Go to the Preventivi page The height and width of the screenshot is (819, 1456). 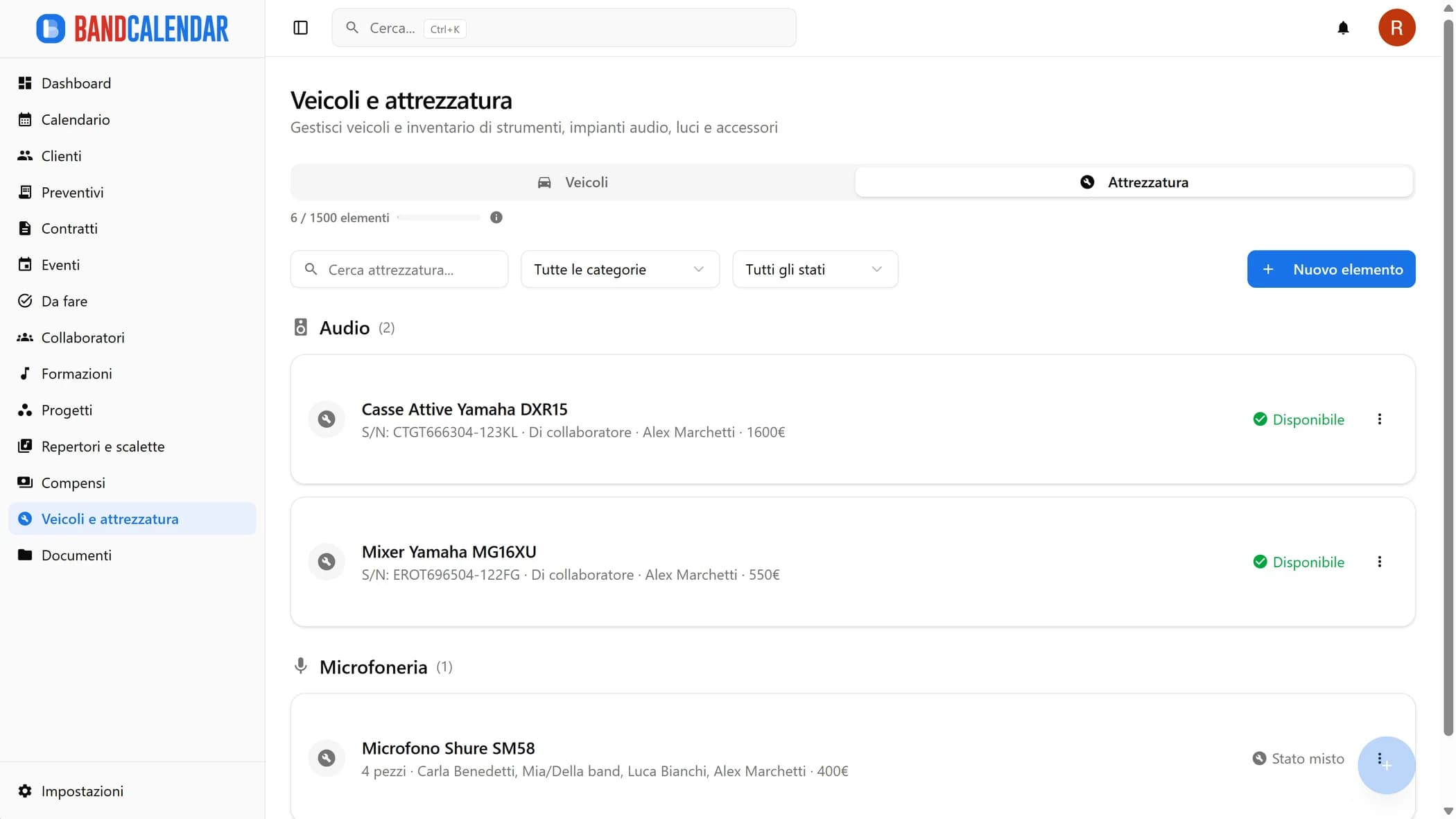(72, 192)
